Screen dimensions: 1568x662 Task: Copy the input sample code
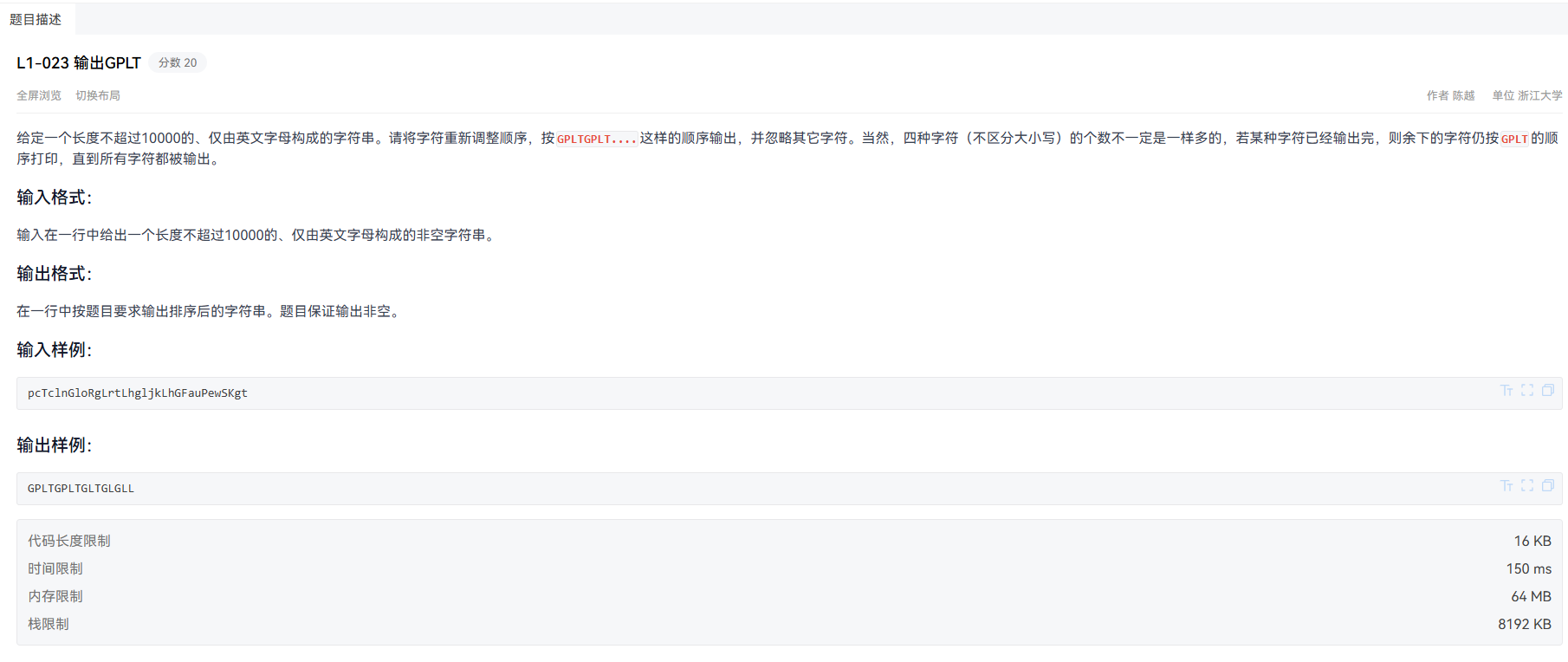pos(1548,391)
